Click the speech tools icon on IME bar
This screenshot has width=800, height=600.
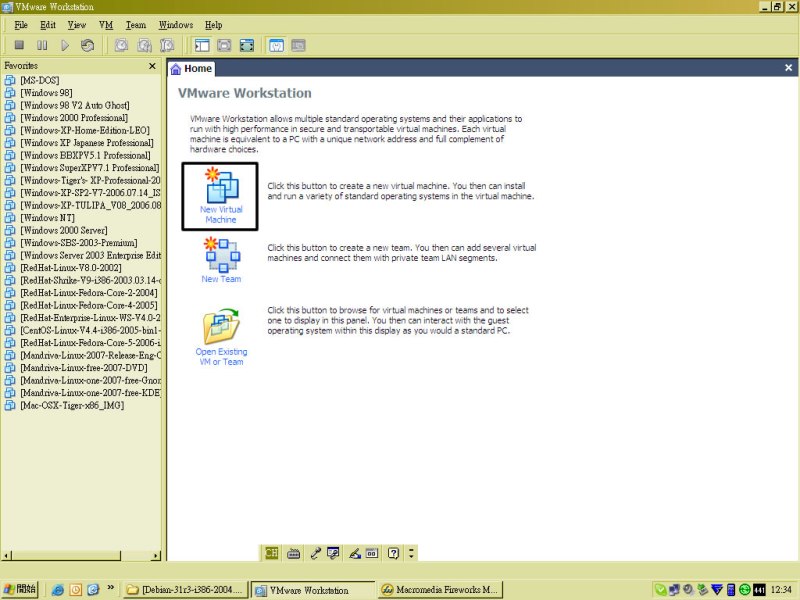[333, 553]
